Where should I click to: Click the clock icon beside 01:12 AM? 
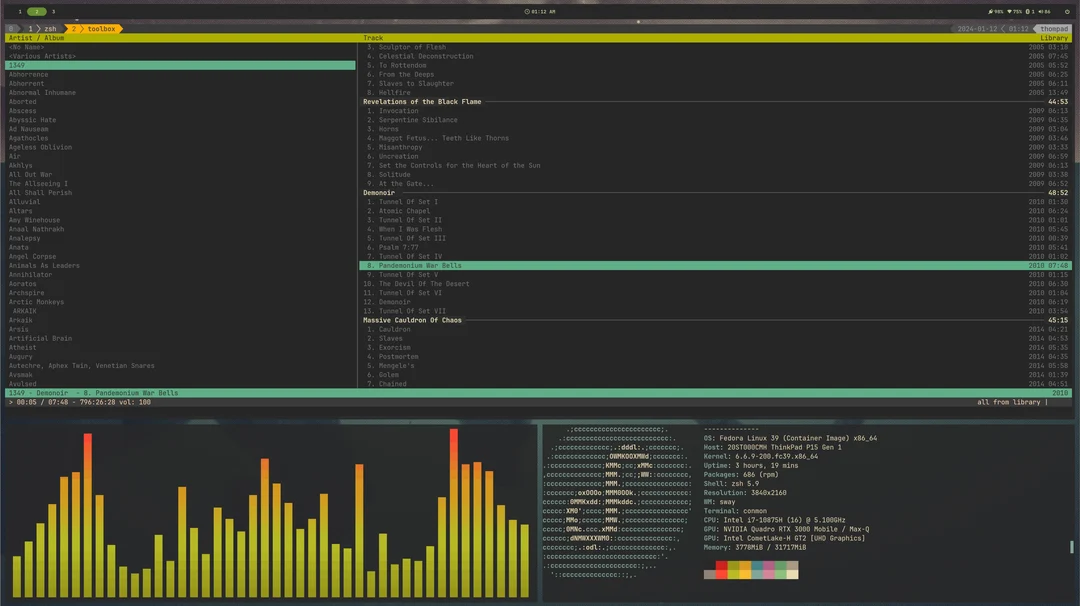click(x=526, y=11)
